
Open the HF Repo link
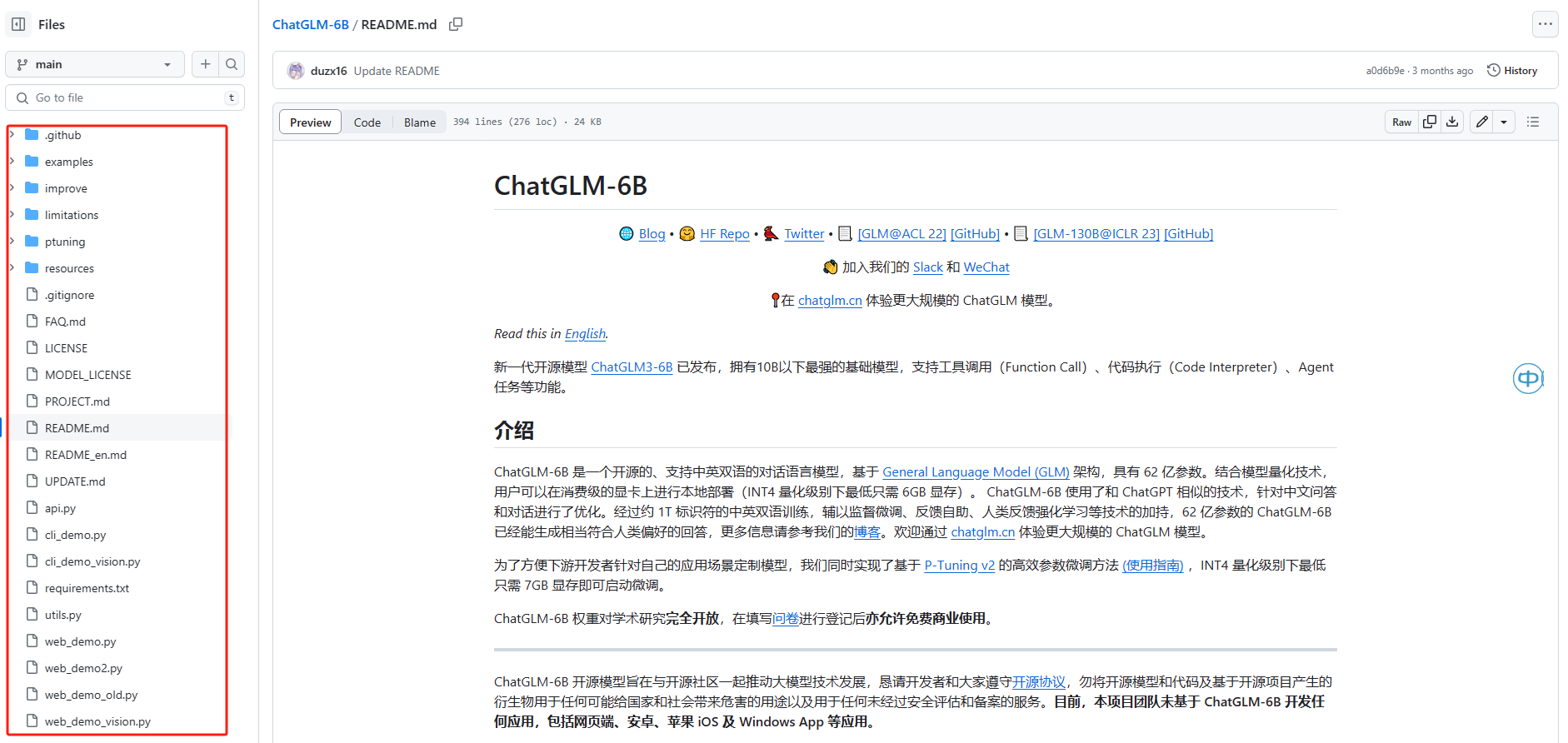click(x=725, y=234)
